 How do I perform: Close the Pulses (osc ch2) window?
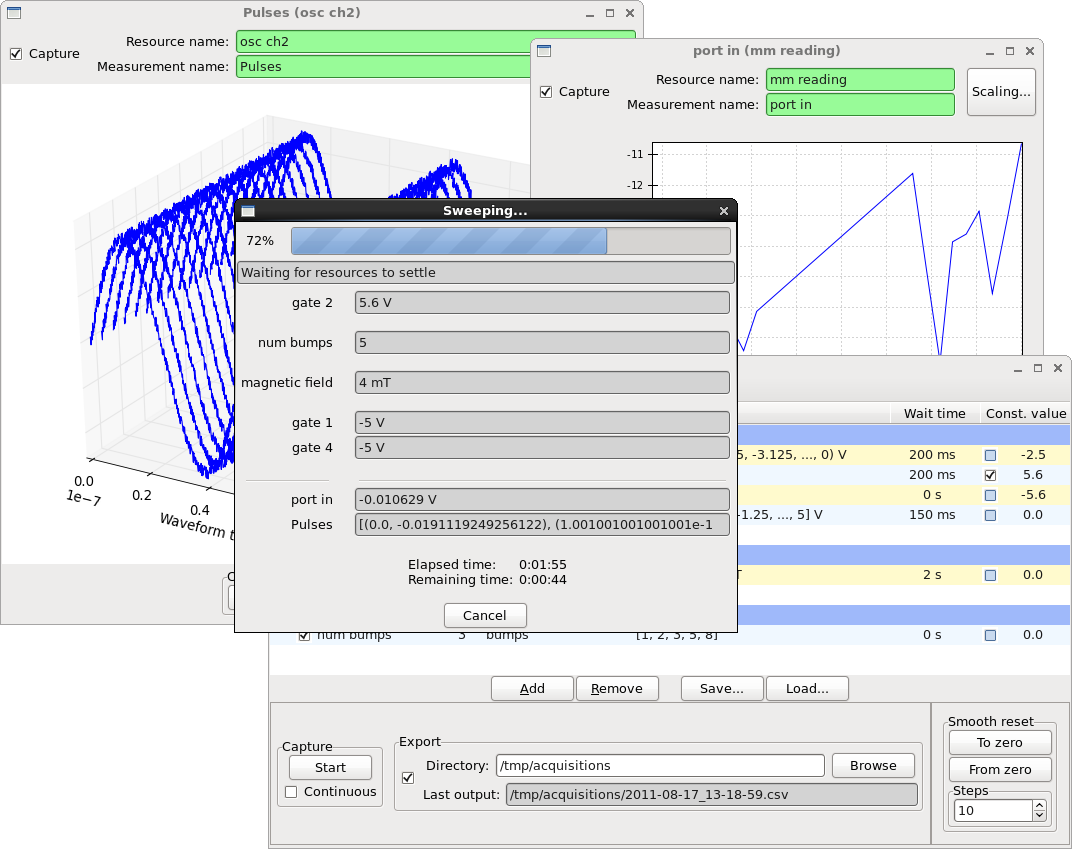[630, 13]
